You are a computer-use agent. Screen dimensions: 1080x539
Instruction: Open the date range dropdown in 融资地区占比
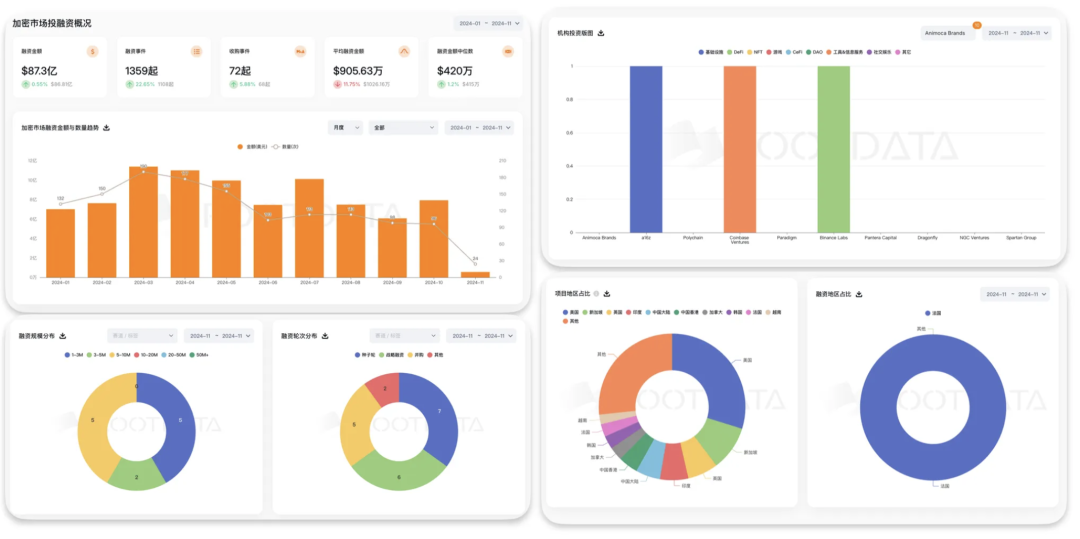[1015, 294]
